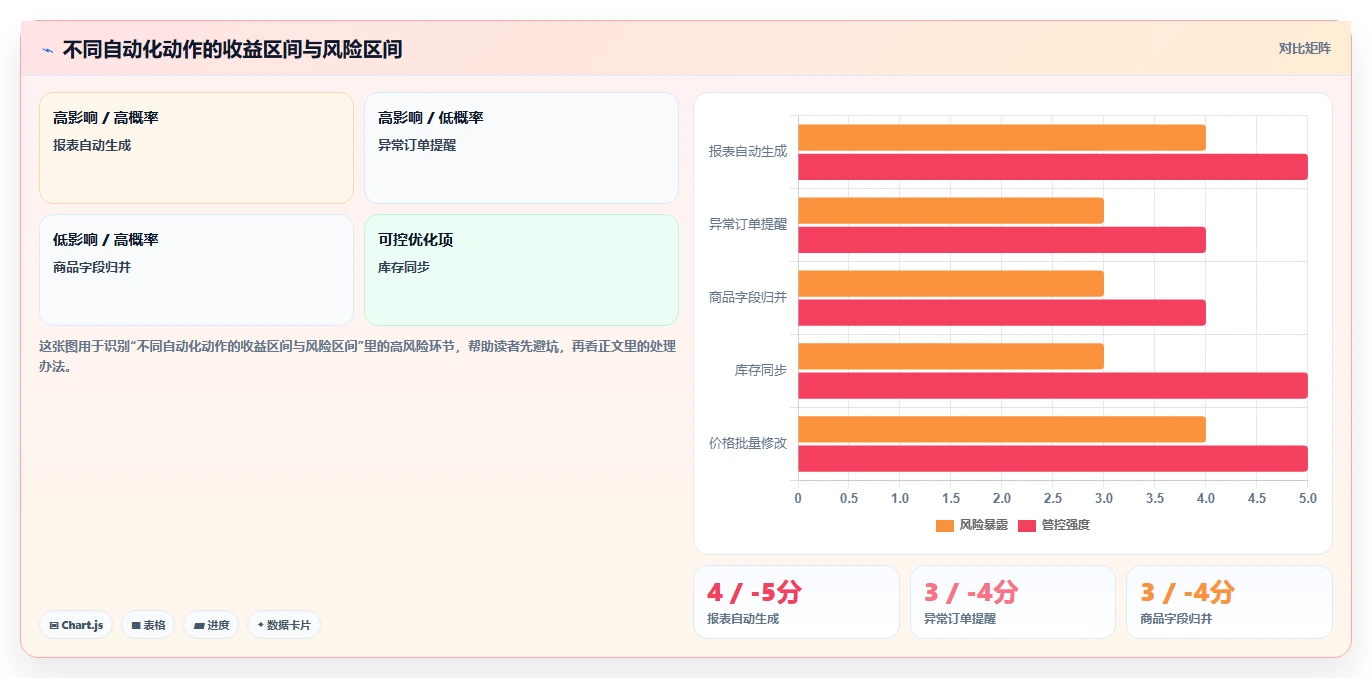Click the 4 / -5分 stat card
1372x678 pixels.
(796, 602)
